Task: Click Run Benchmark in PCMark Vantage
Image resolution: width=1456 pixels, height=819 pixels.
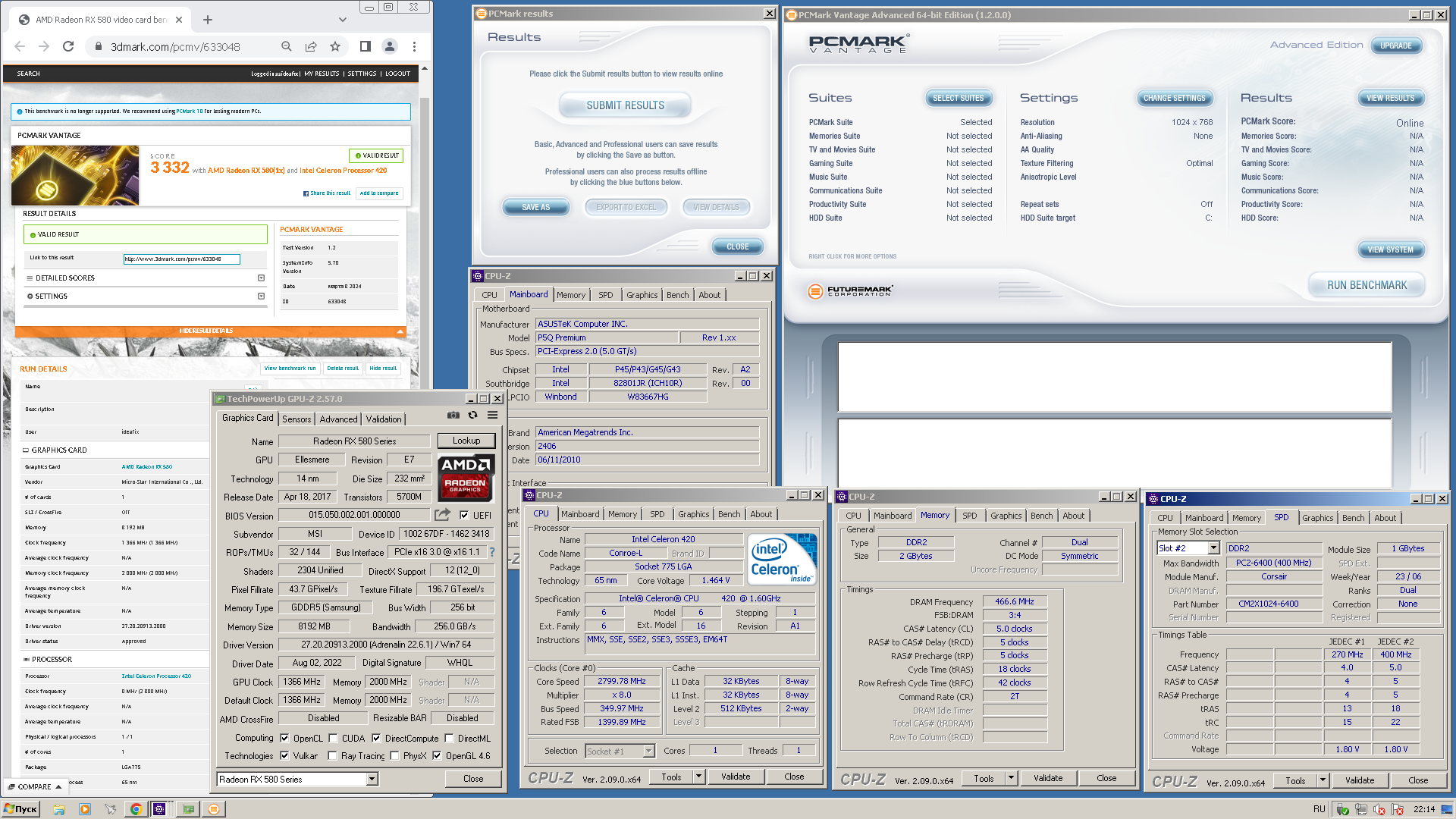Action: (x=1367, y=285)
